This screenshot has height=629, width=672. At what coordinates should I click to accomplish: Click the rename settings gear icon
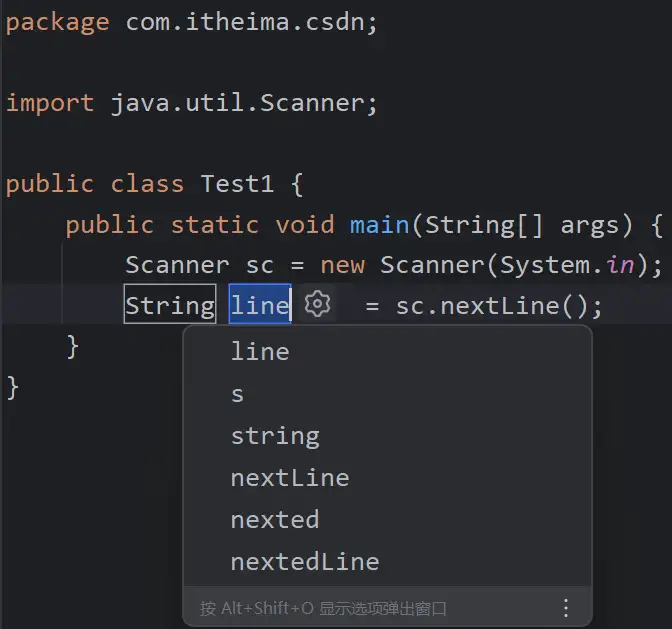tap(318, 304)
